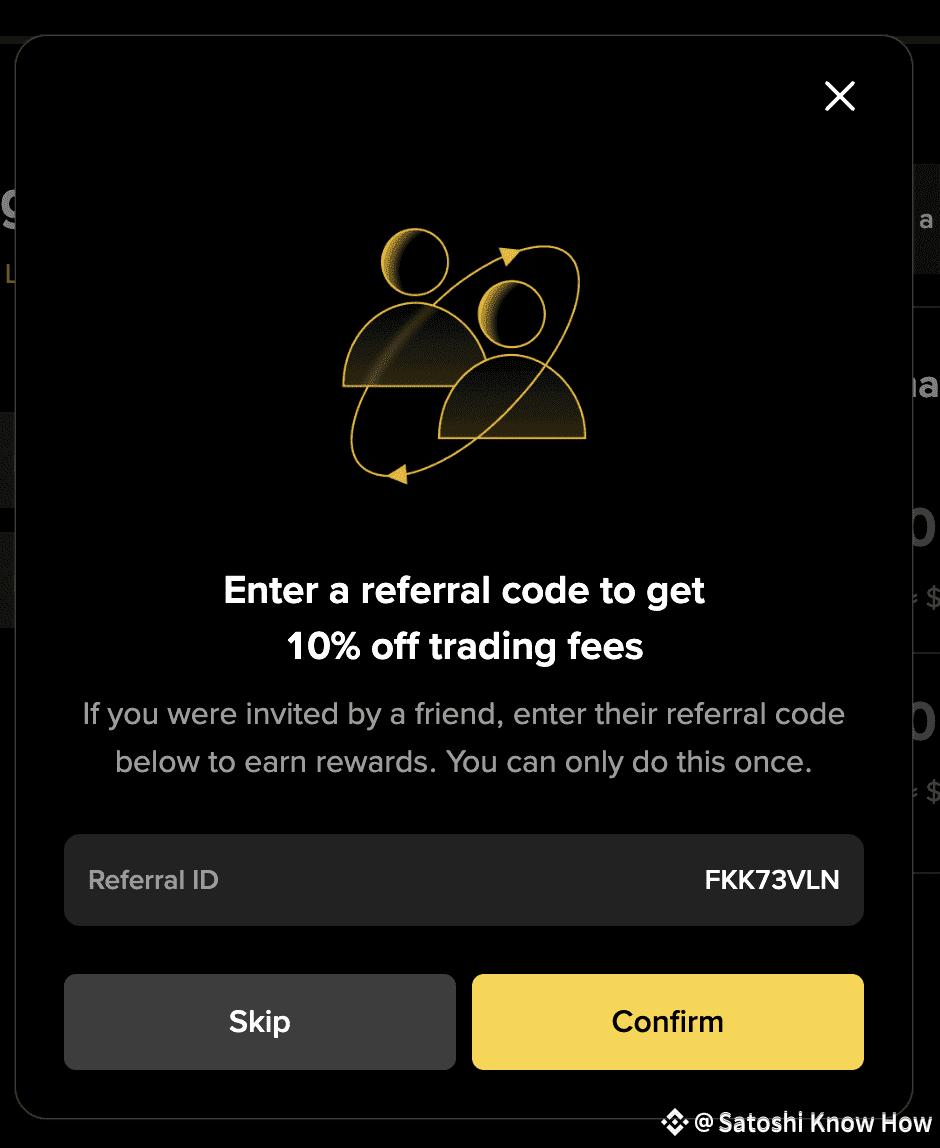
Task: Skip entering a referral code
Action: (260, 1021)
